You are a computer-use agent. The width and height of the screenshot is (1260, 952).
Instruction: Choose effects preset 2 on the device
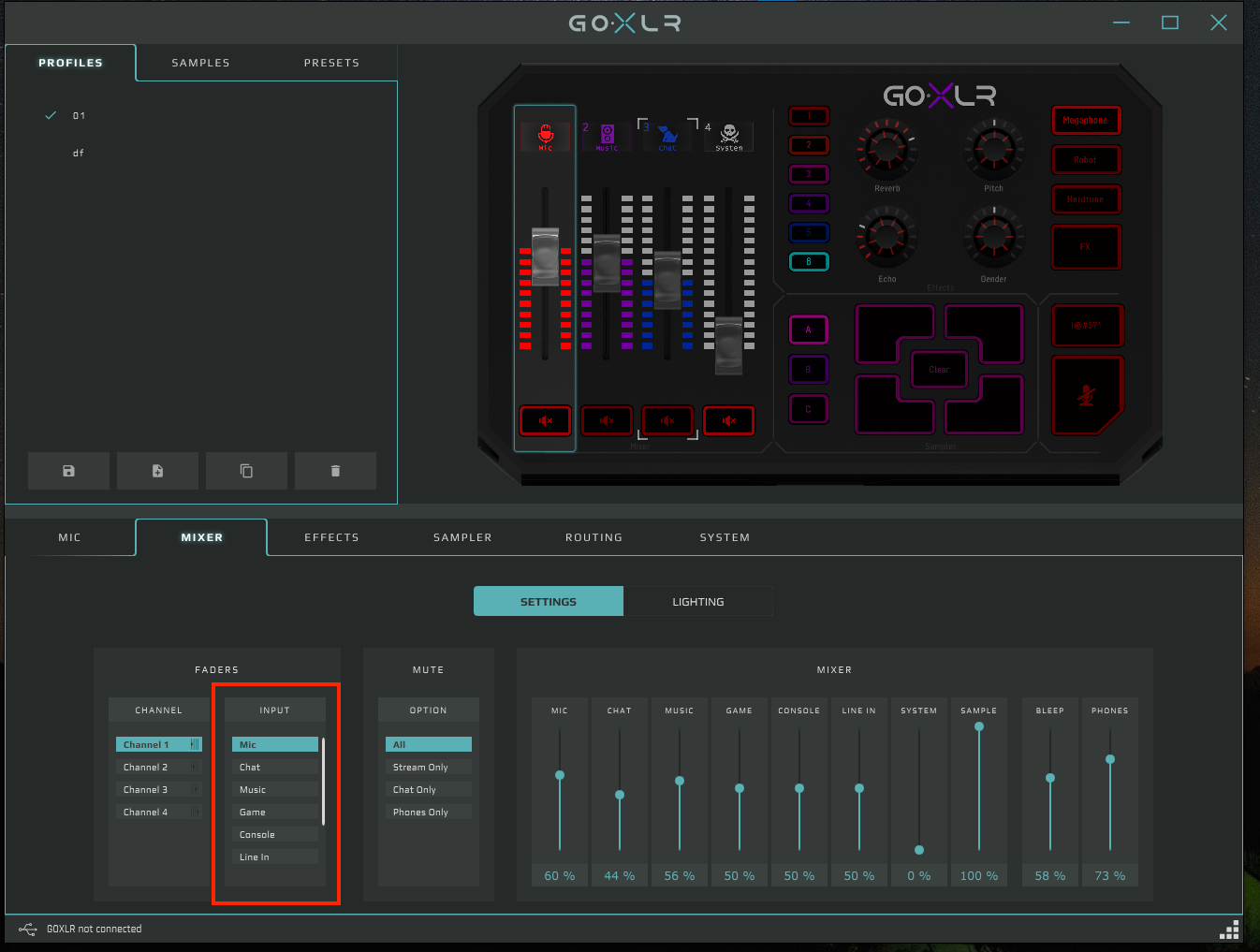809,145
